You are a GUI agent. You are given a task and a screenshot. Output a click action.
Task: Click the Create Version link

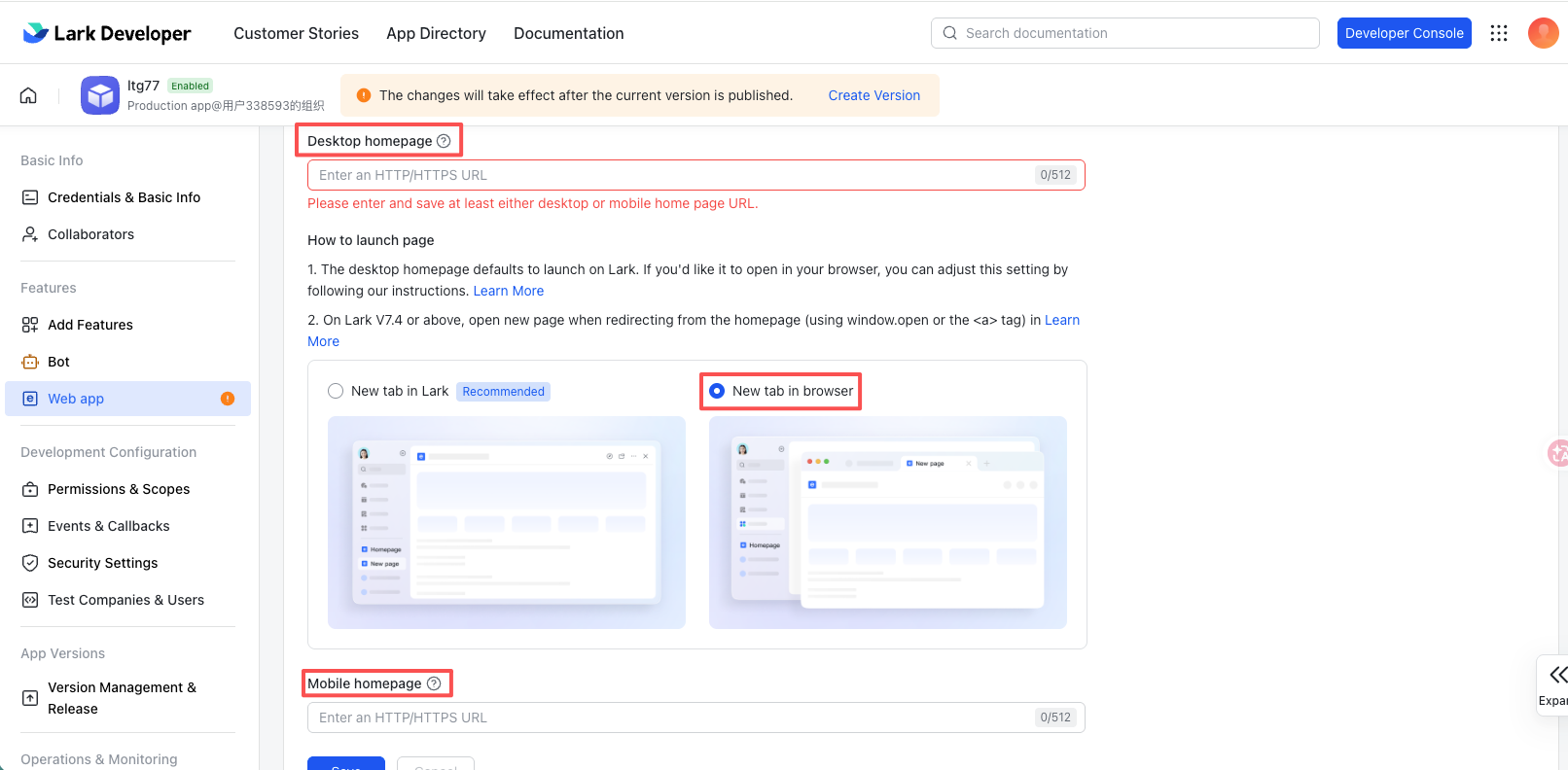point(873,95)
